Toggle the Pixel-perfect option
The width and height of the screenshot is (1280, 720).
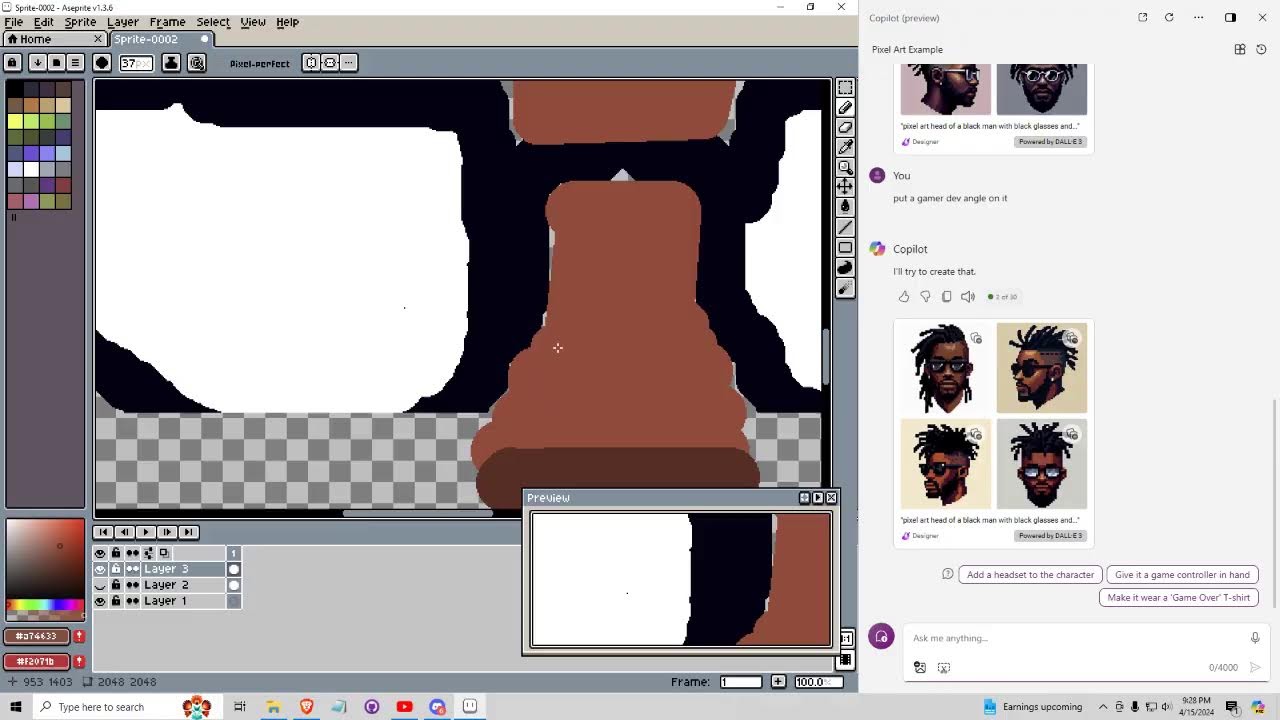tap(259, 64)
